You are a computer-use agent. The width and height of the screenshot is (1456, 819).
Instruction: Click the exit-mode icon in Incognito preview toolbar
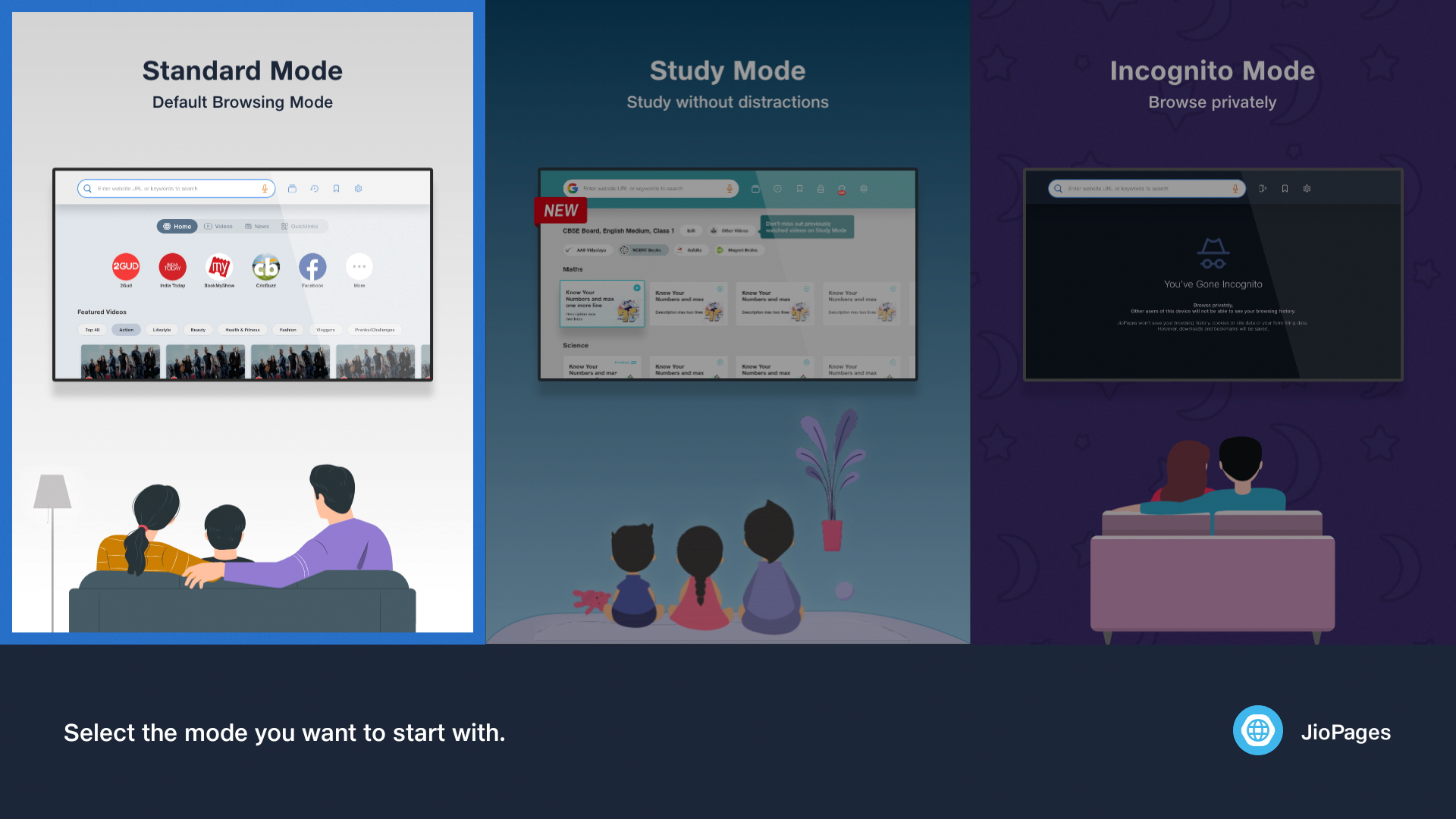pyautogui.click(x=1263, y=189)
